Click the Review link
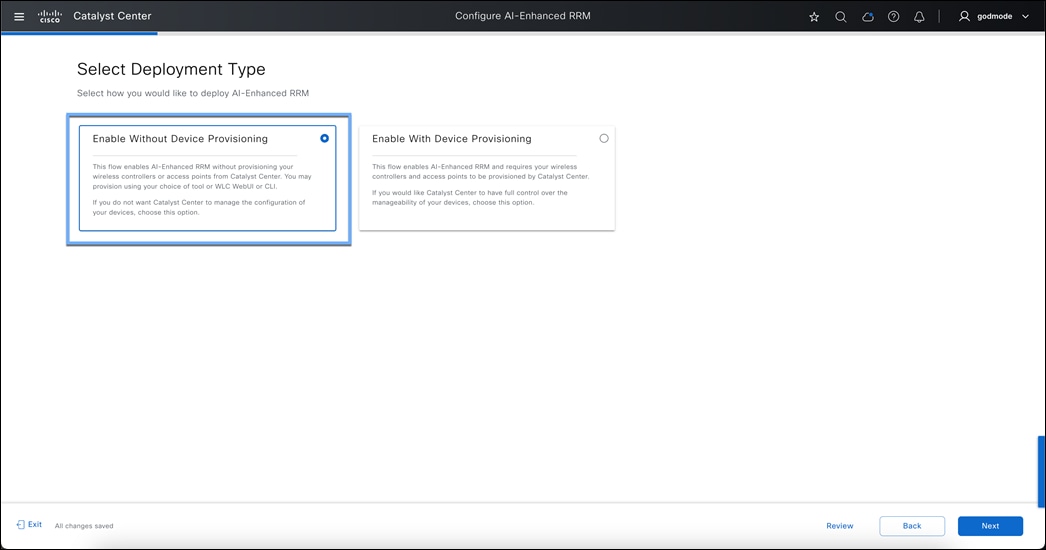 (x=839, y=526)
